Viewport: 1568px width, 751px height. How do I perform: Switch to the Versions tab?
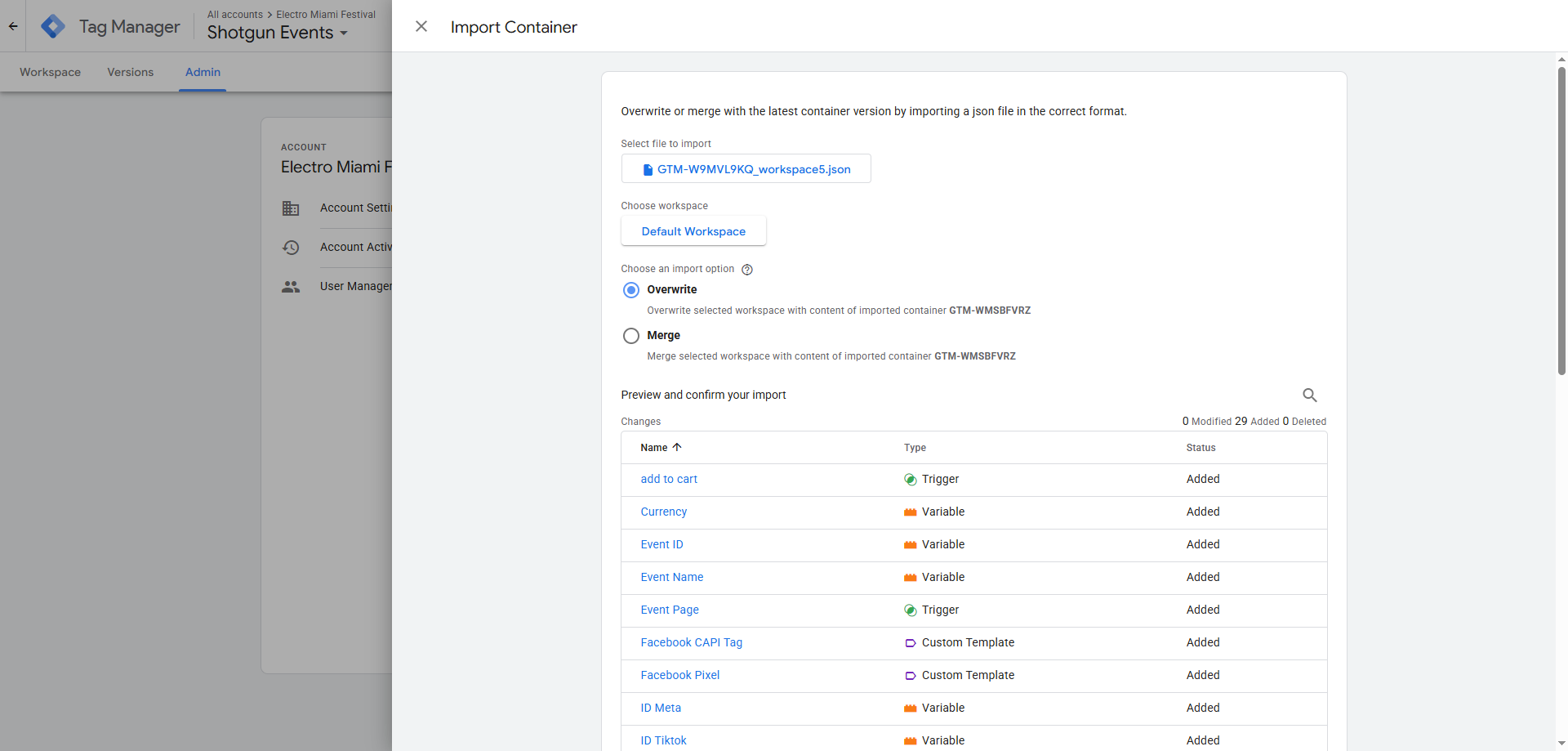point(130,72)
